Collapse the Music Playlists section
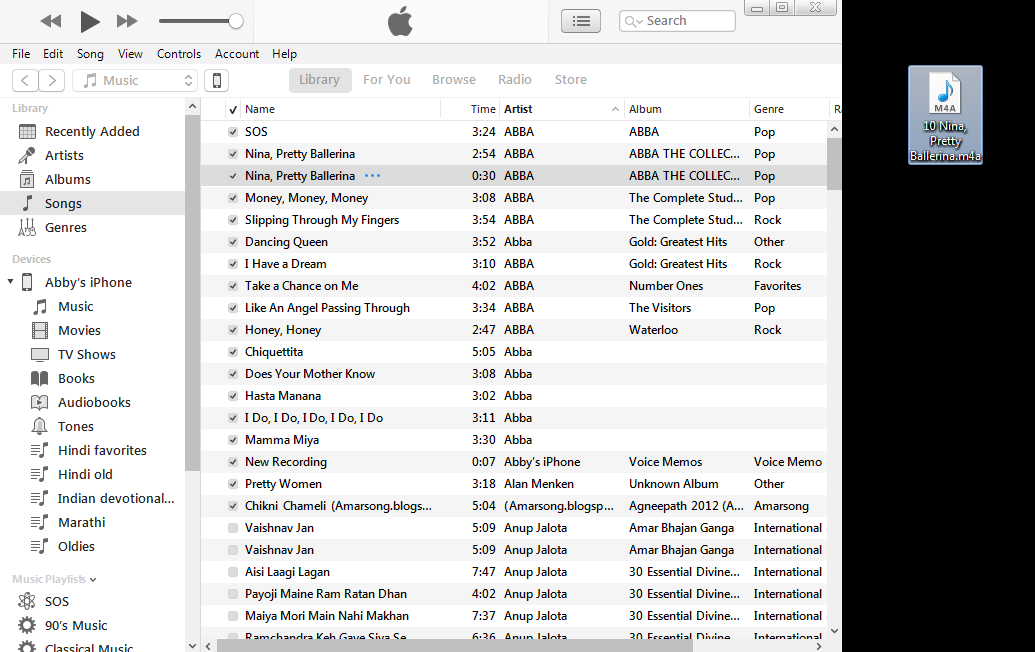This screenshot has height=652, width=1035. tap(93, 579)
